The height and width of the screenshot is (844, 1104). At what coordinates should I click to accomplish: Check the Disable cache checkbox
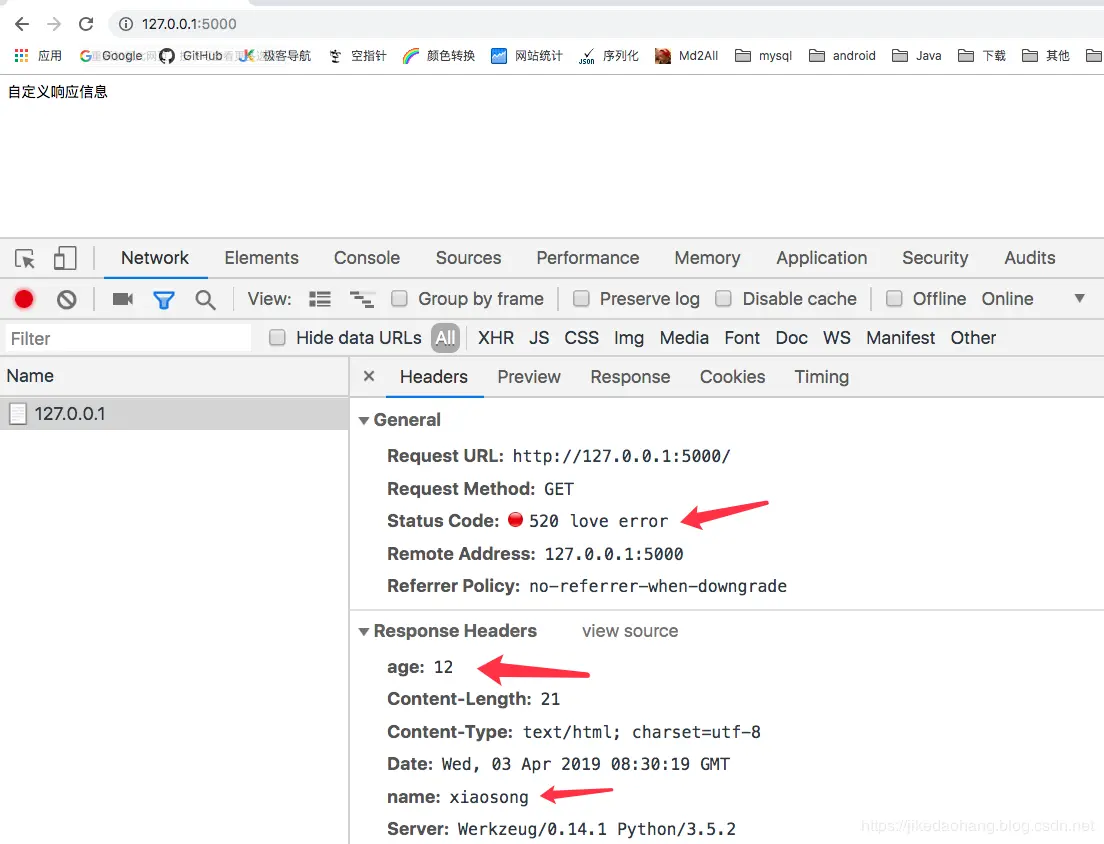pyautogui.click(x=723, y=298)
